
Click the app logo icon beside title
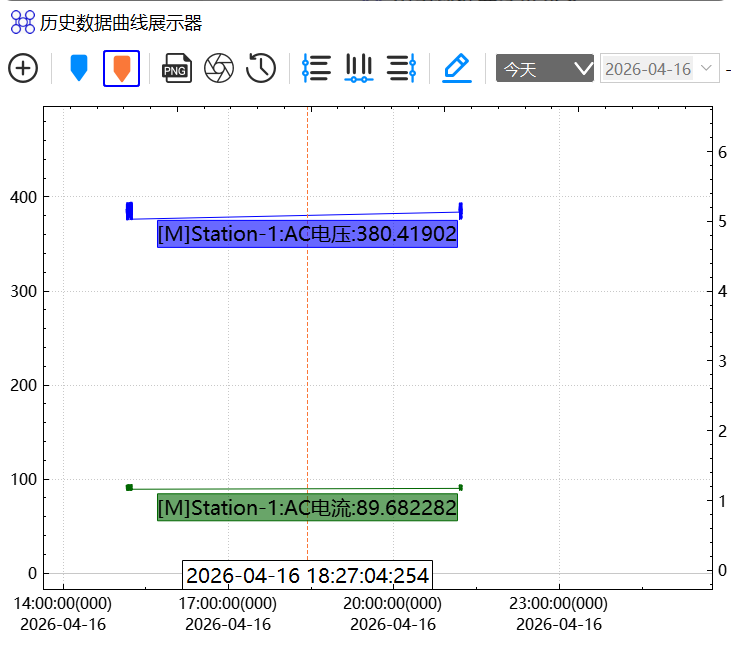[23, 22]
